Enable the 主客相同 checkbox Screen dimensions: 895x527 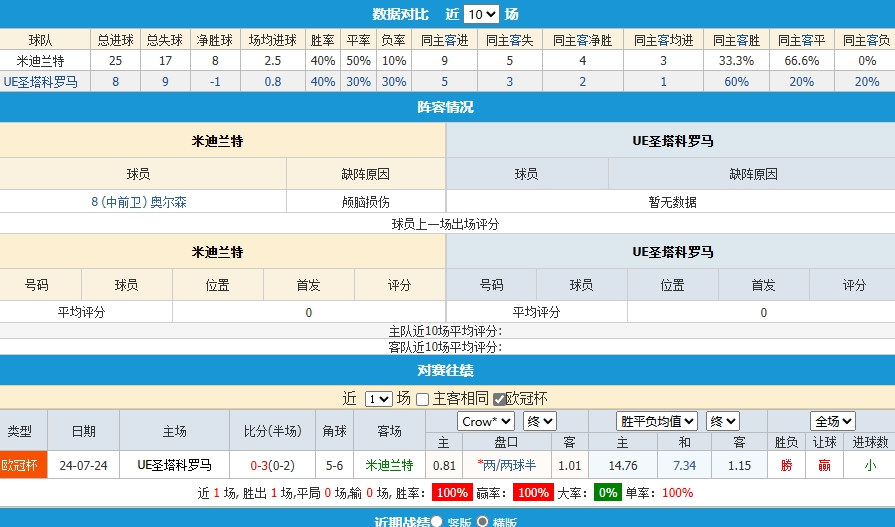click(x=422, y=399)
